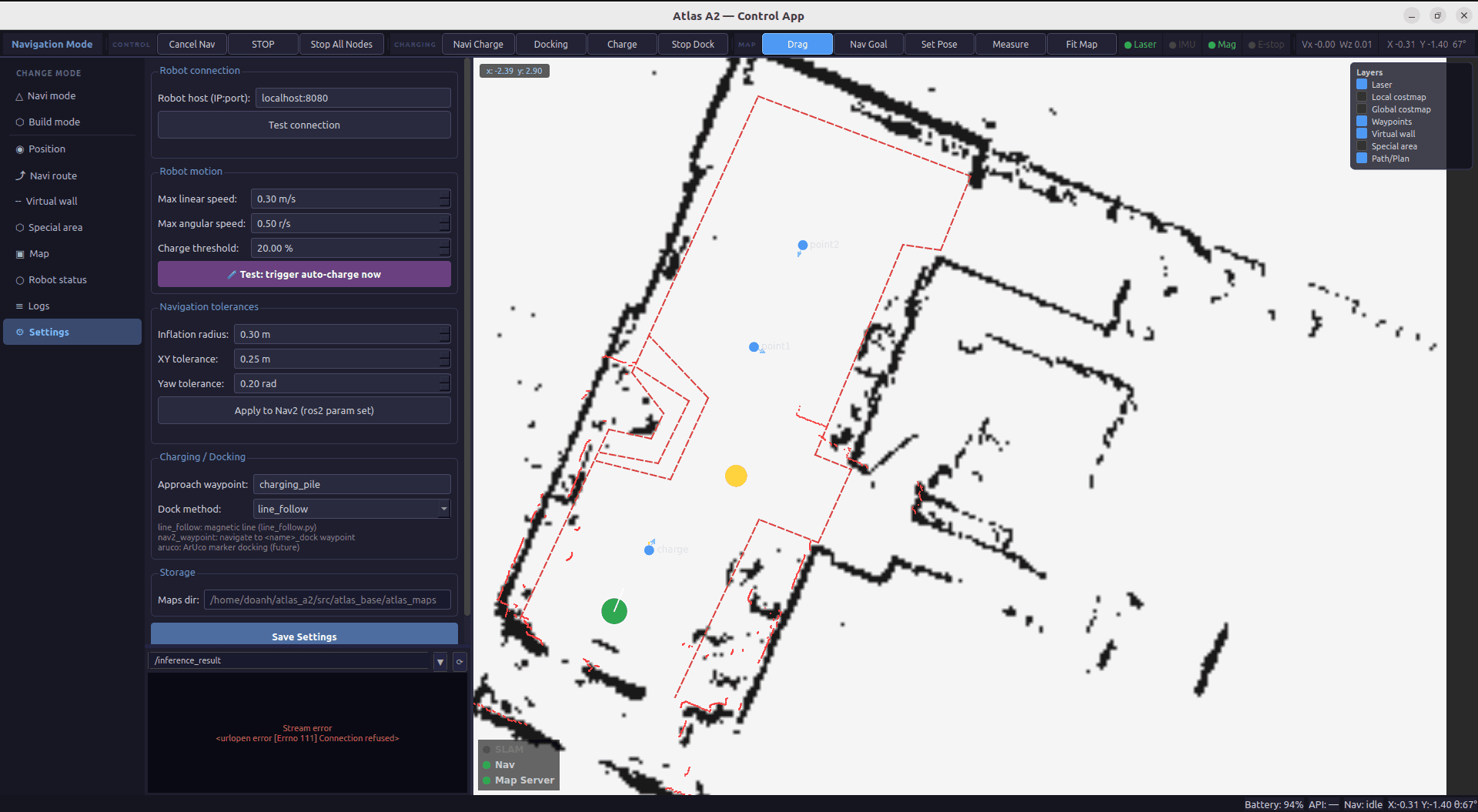Viewport: 1478px width, 812px height.
Task: Click the green robot position marker
Action: tap(614, 611)
